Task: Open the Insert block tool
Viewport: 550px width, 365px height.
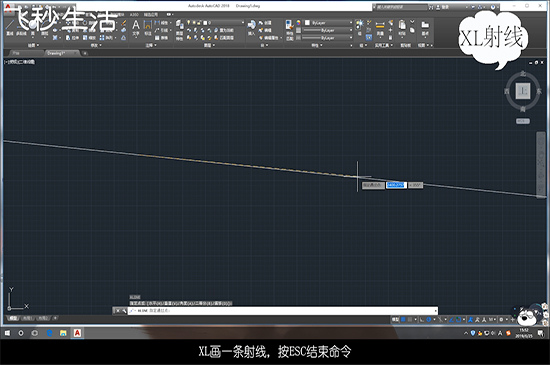Action: pos(251,27)
